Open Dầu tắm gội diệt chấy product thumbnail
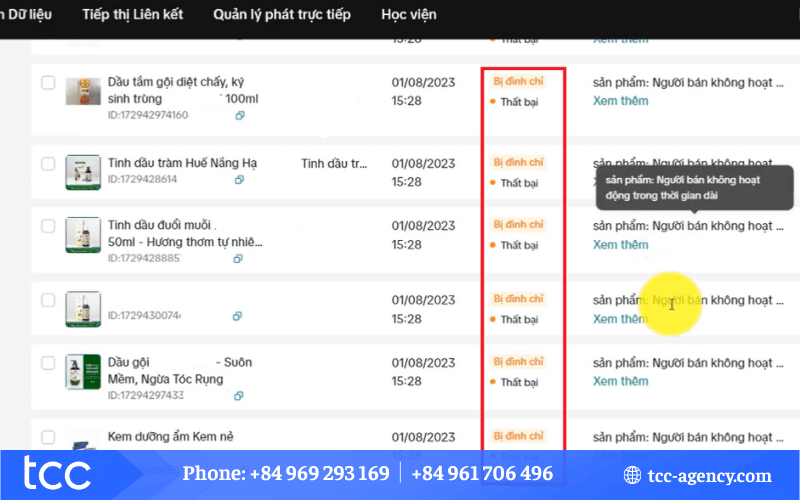The width and height of the screenshot is (800, 500). (83, 91)
